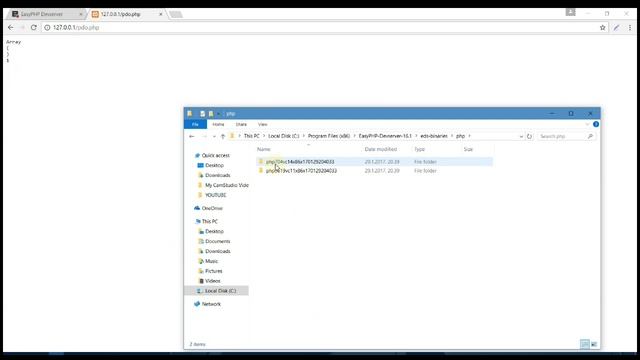Open the php5619 folder in the file list

tap(301, 171)
